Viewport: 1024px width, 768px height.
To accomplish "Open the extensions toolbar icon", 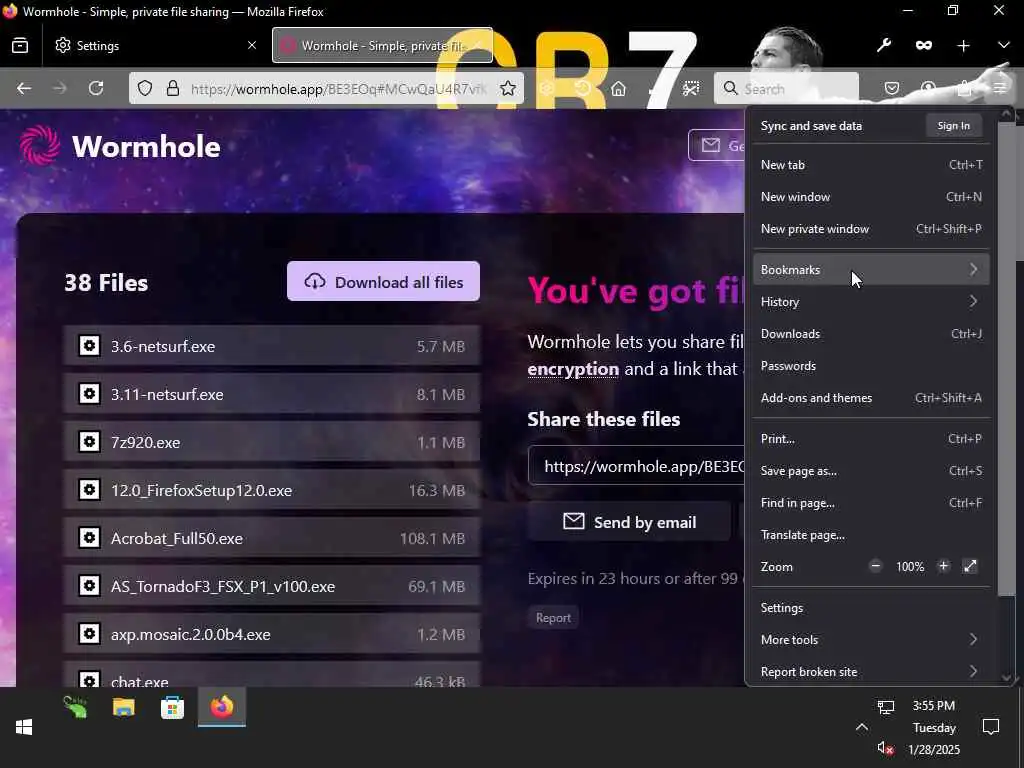I will pos(965,88).
